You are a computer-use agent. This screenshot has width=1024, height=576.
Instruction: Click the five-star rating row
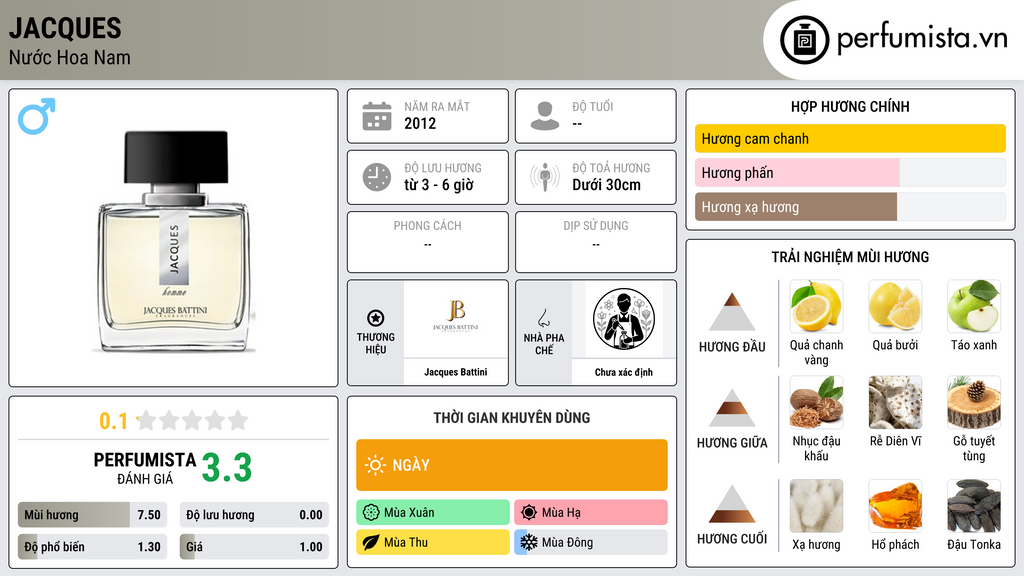(192, 420)
